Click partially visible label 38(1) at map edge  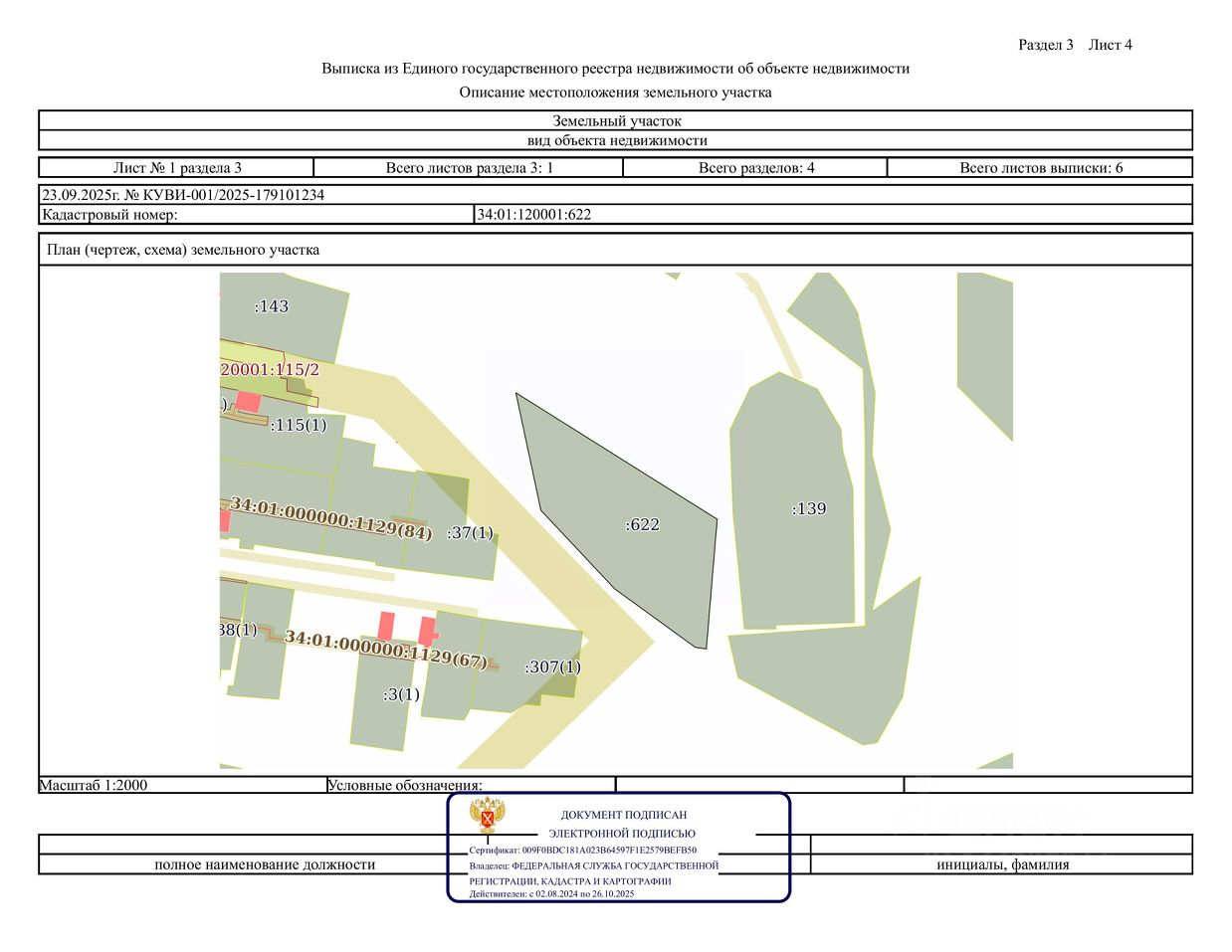pyautogui.click(x=238, y=630)
